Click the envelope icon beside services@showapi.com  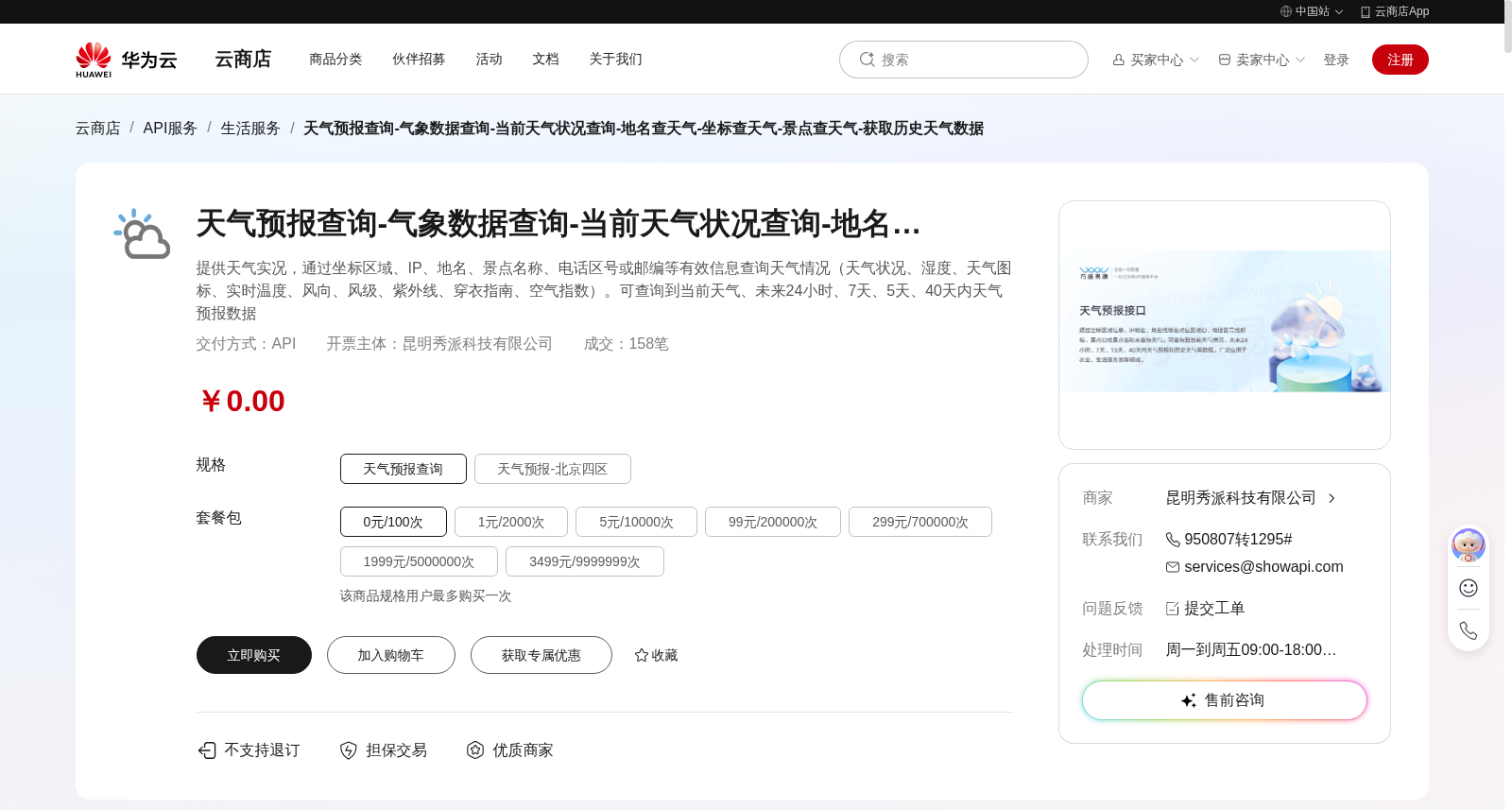click(1173, 567)
